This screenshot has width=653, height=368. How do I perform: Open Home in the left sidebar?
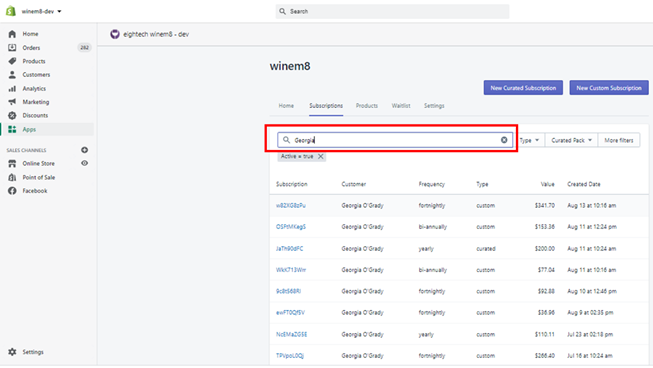click(x=30, y=34)
